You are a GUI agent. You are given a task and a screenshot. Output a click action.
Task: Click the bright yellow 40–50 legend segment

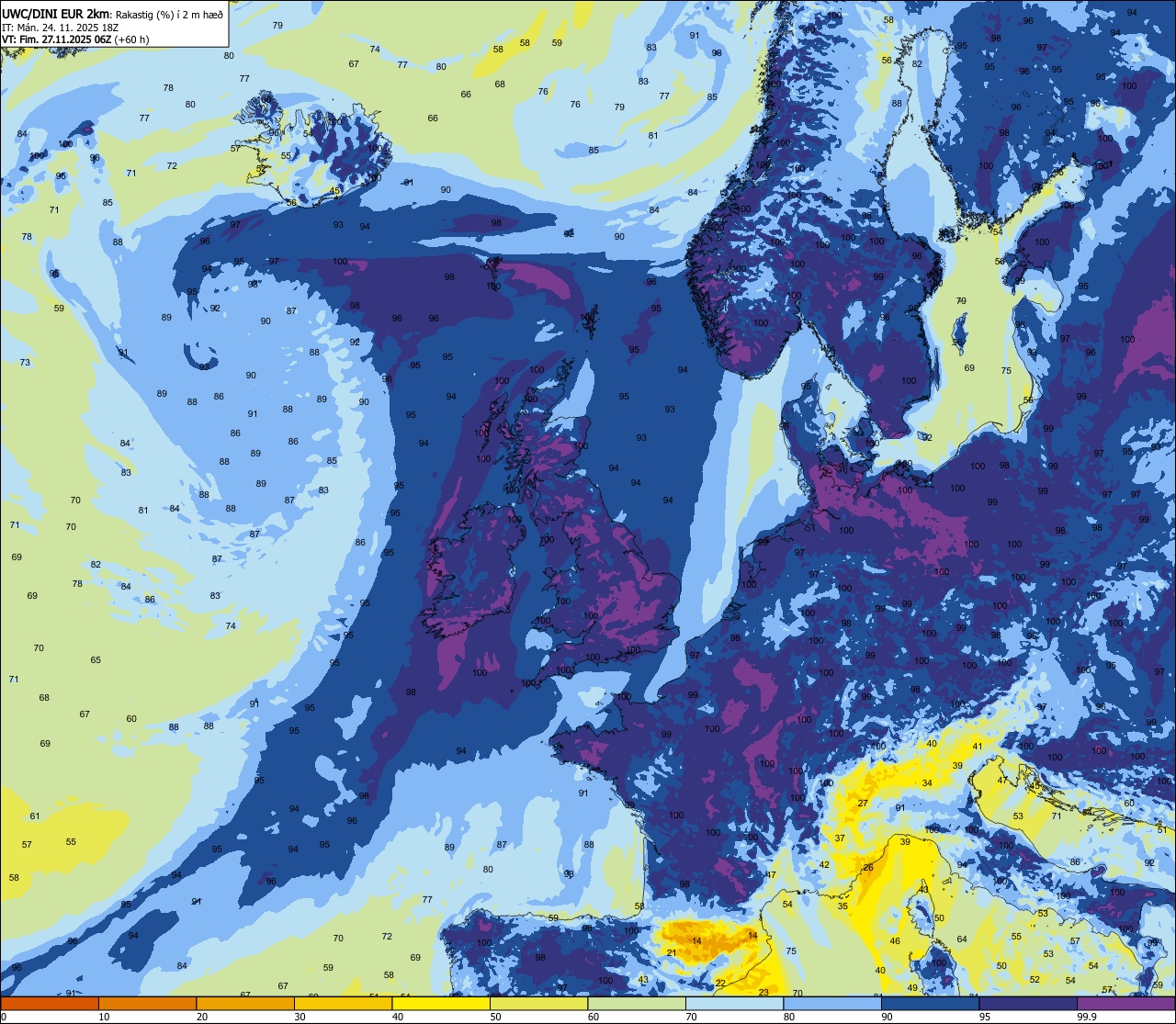(441, 1003)
